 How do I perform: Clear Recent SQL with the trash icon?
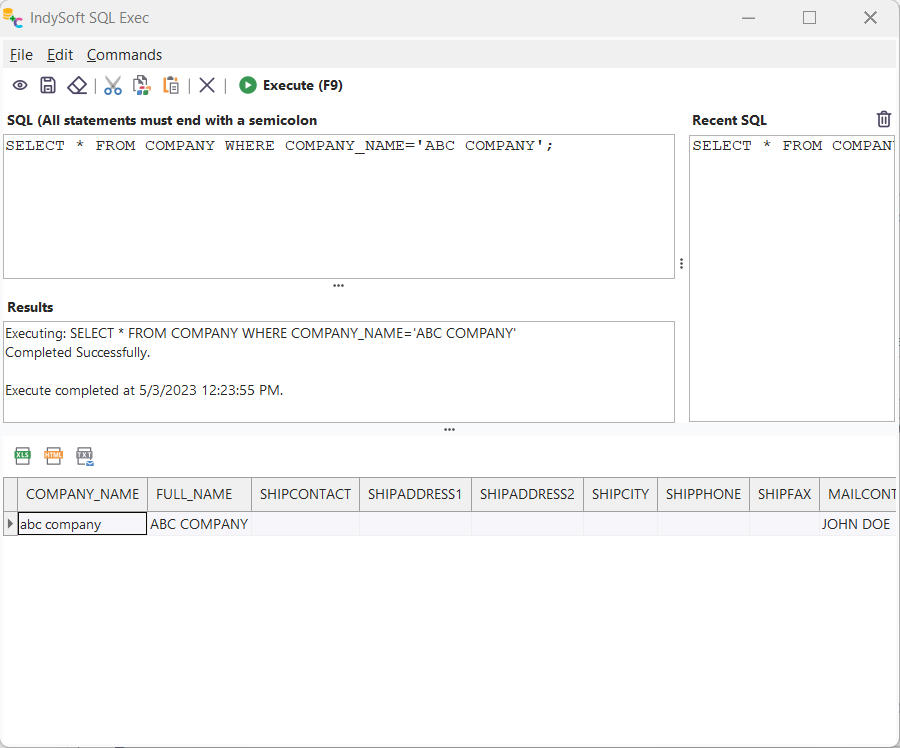883,119
